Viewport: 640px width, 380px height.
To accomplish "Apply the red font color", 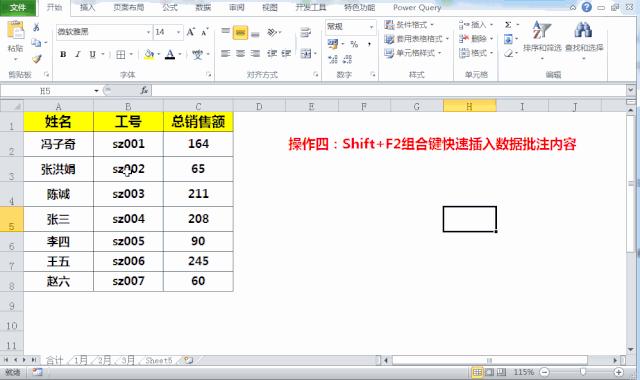I will point(170,54).
